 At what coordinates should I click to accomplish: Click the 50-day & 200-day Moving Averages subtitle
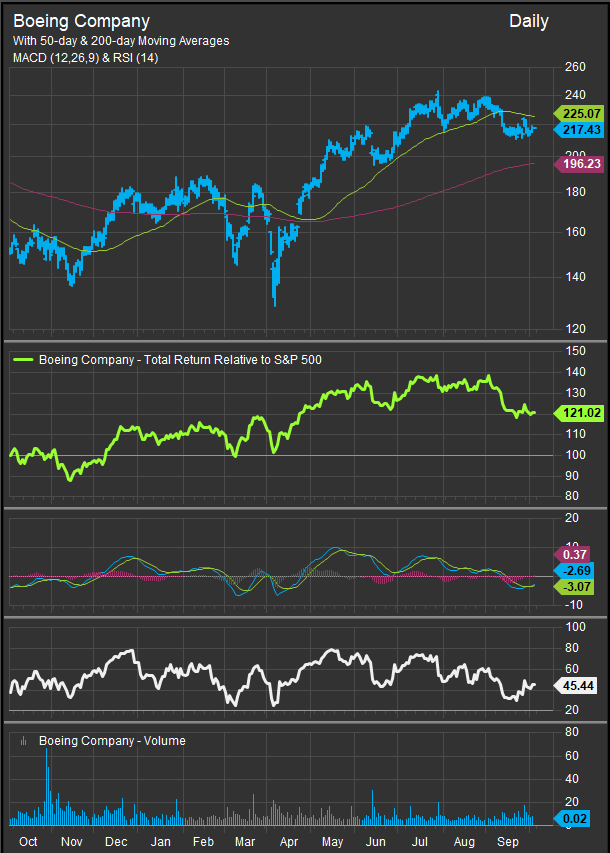[x=121, y=41]
